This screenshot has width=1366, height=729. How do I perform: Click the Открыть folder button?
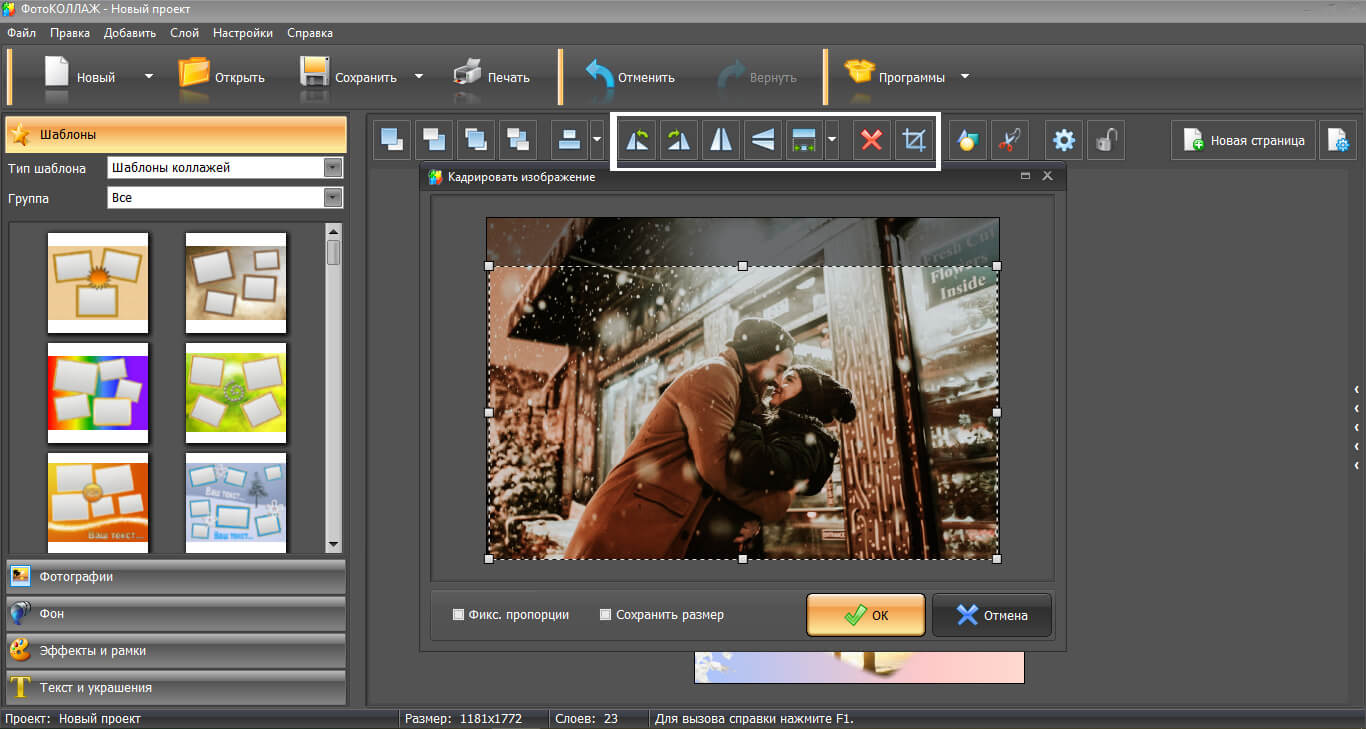coord(222,77)
